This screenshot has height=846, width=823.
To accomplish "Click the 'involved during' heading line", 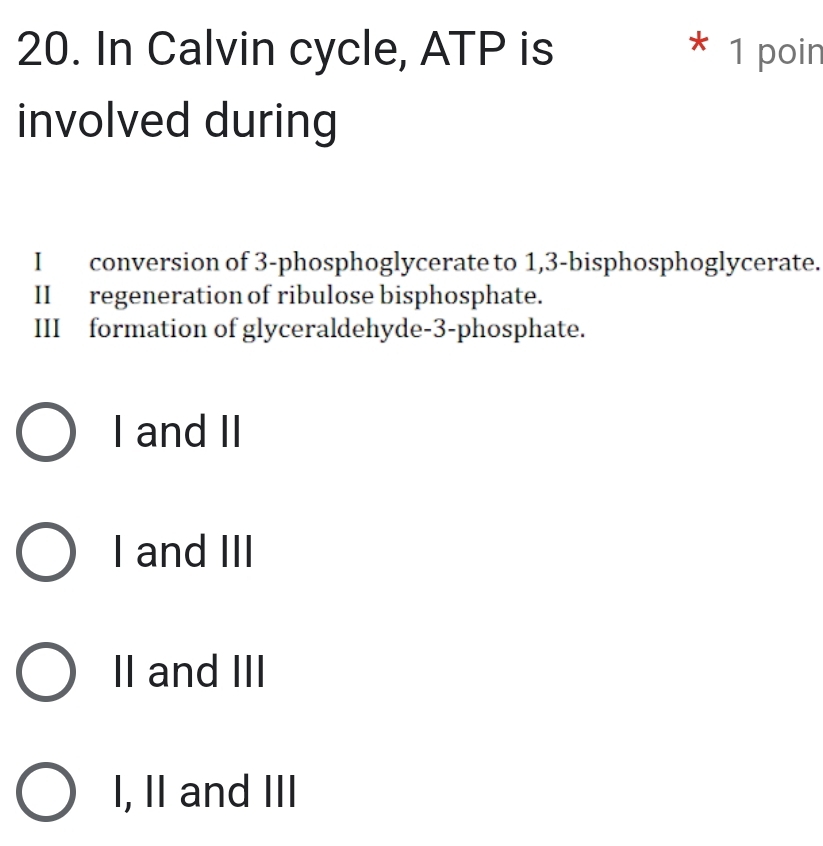I will click(x=177, y=123).
